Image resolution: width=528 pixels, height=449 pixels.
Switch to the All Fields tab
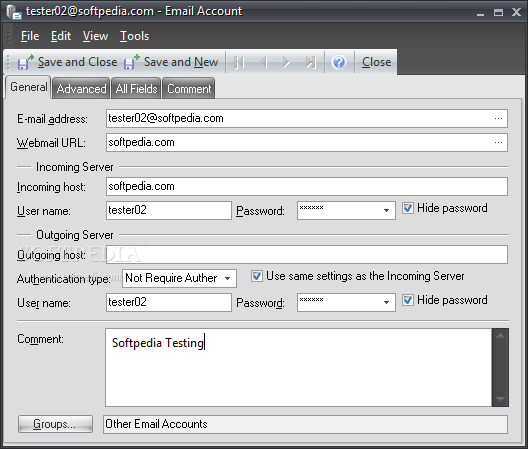tap(136, 89)
